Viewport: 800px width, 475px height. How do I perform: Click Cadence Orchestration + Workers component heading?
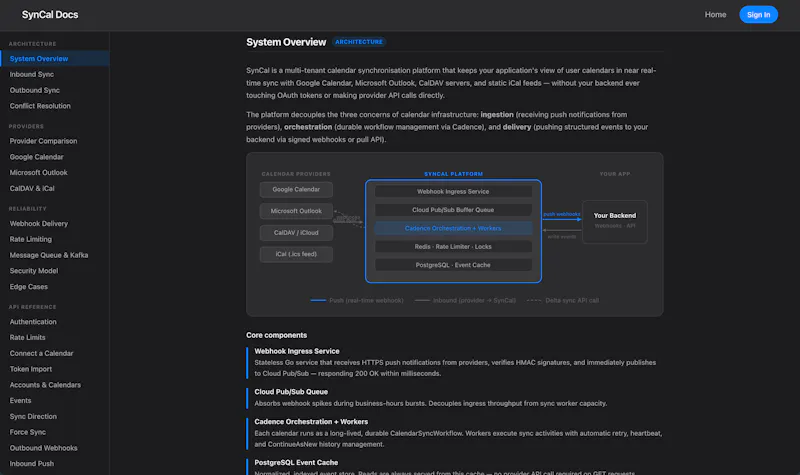pyautogui.click(x=311, y=422)
